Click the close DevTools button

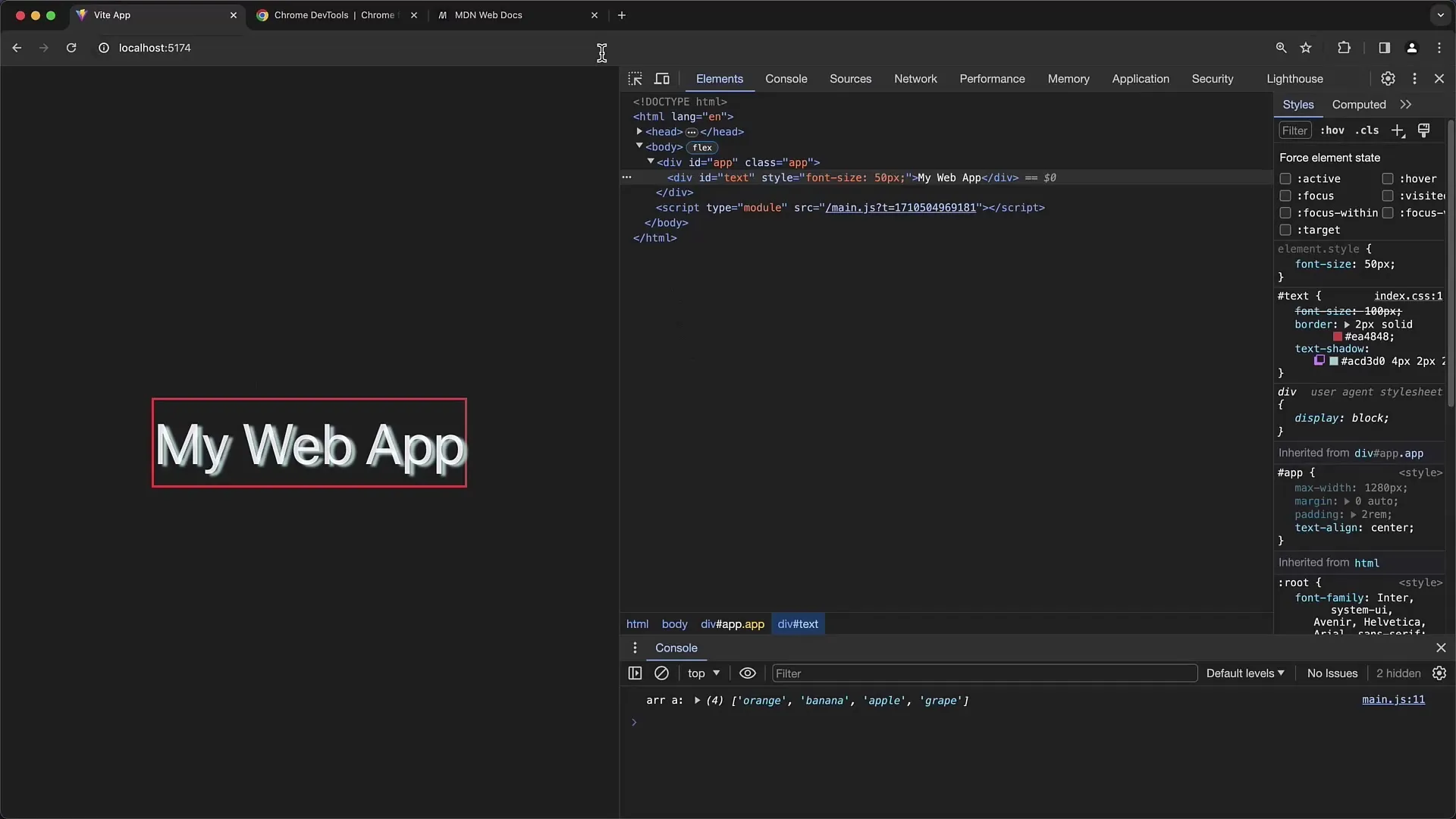click(x=1440, y=78)
